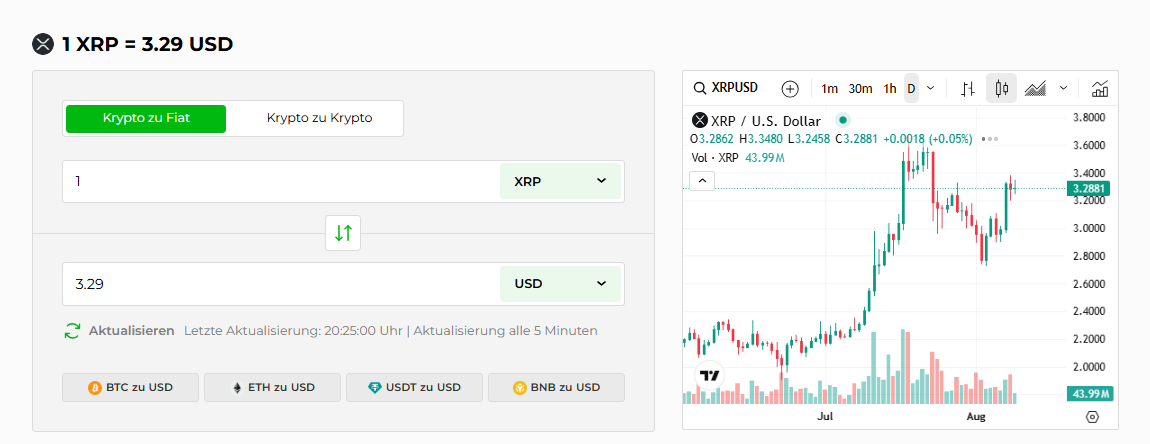Switch to Krypto zu Fiat mode
Screen dimensions: 1150x444
click(x=146, y=118)
